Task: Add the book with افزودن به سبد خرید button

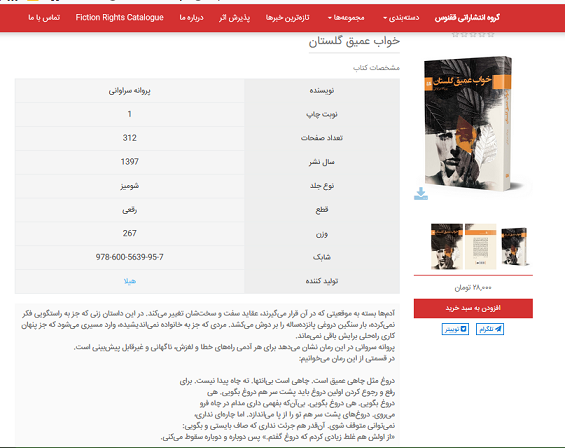Action: tap(473, 309)
